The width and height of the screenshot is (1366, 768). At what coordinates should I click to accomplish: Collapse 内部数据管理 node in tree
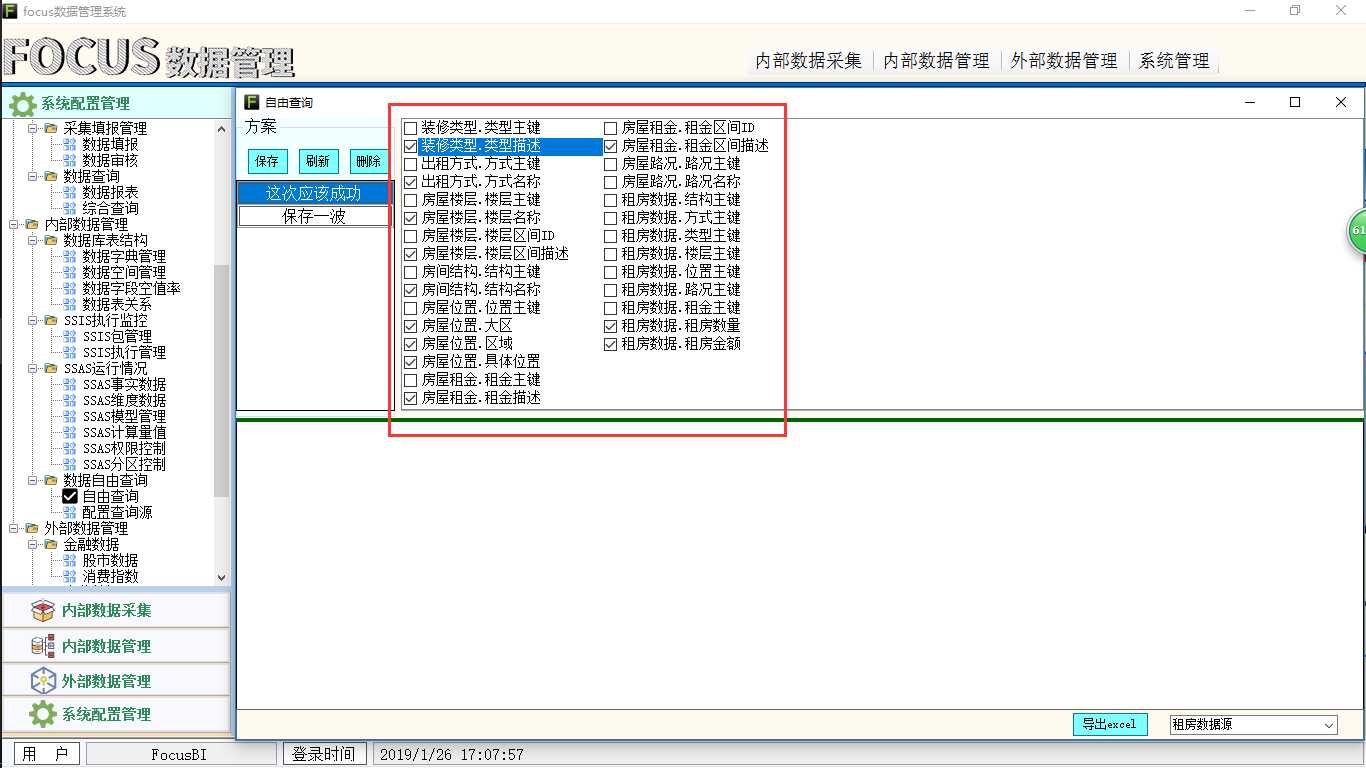coord(13,224)
